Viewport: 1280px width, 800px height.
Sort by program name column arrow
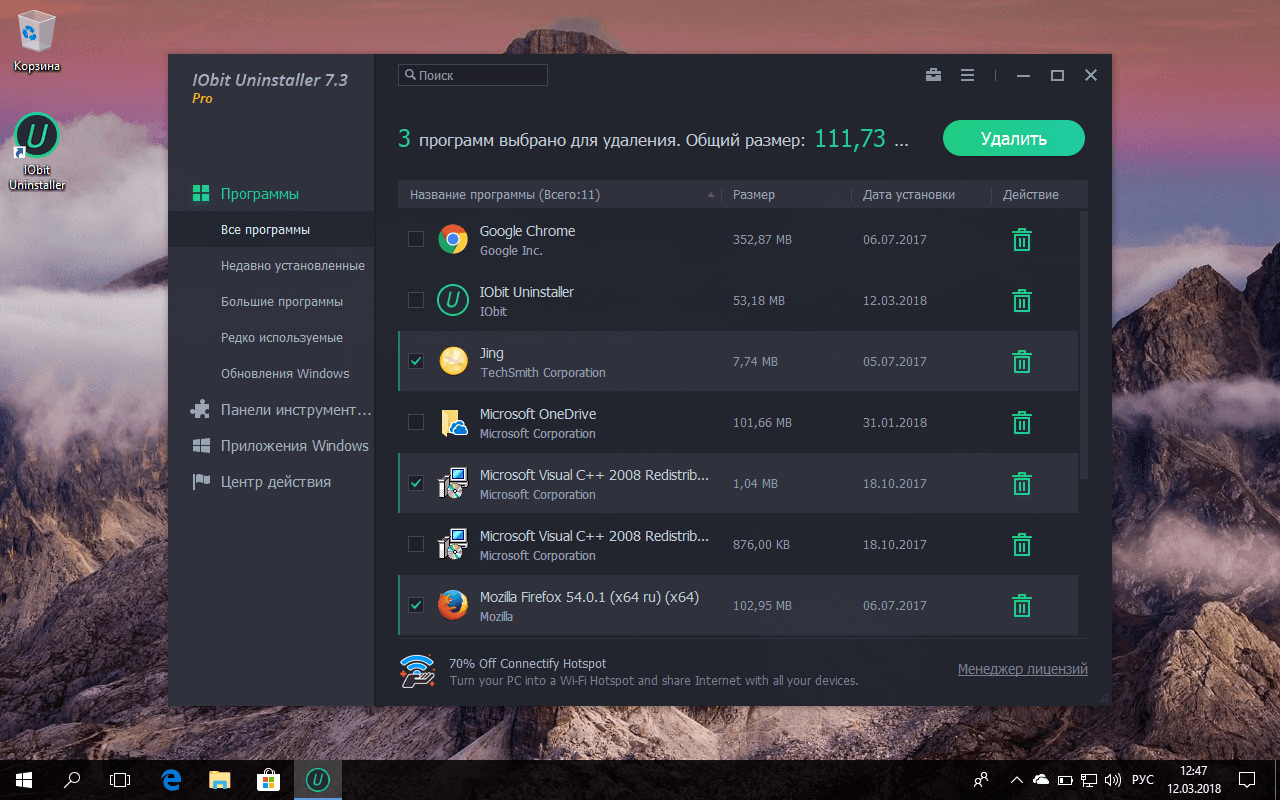click(x=711, y=195)
